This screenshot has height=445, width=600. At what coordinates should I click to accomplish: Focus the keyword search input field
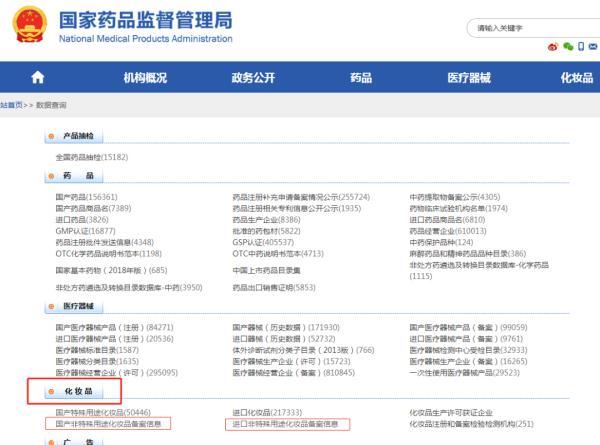533,28
